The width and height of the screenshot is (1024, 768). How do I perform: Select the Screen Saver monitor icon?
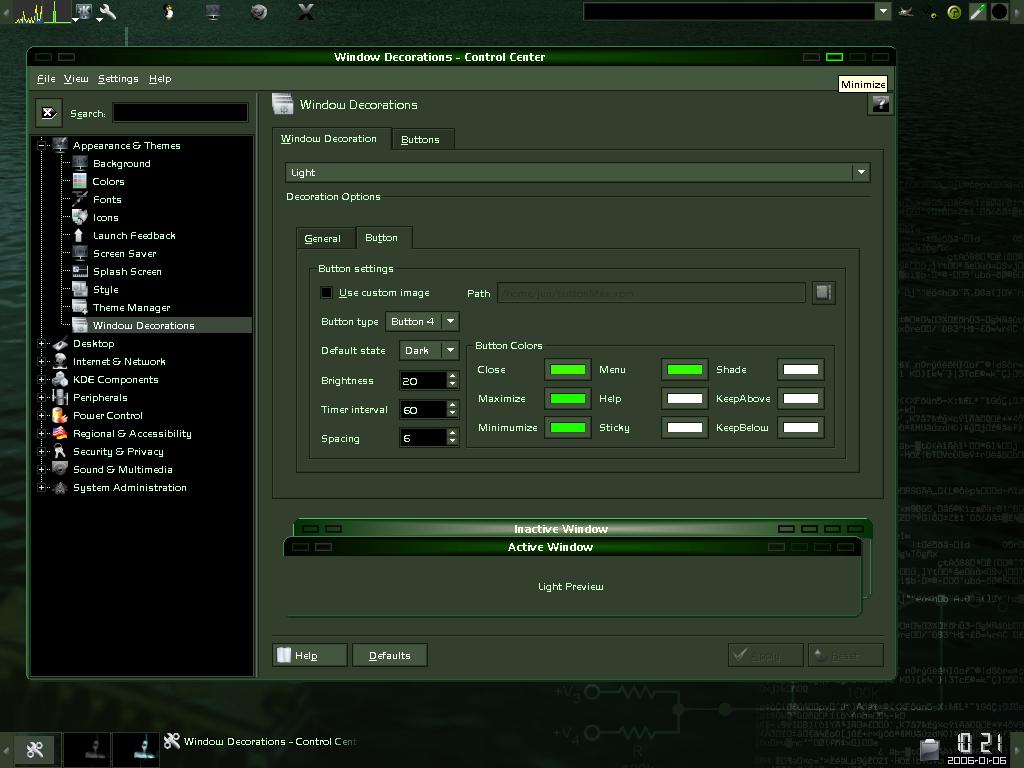[80, 253]
